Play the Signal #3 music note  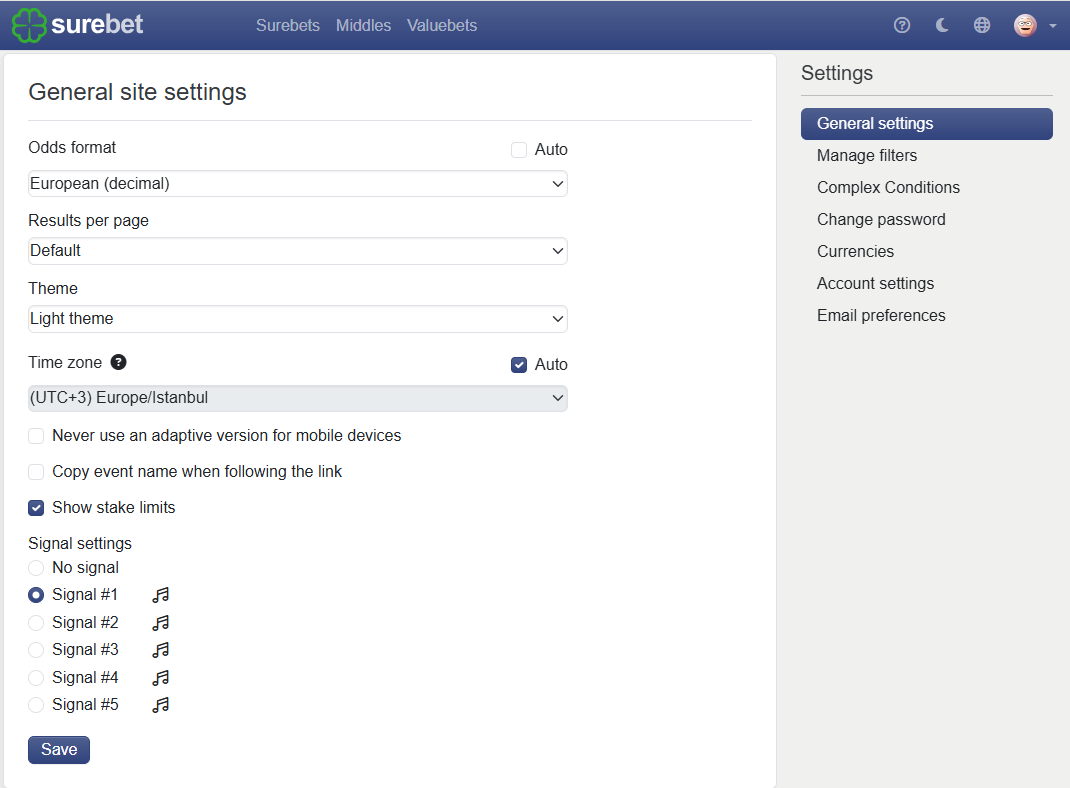(x=160, y=650)
